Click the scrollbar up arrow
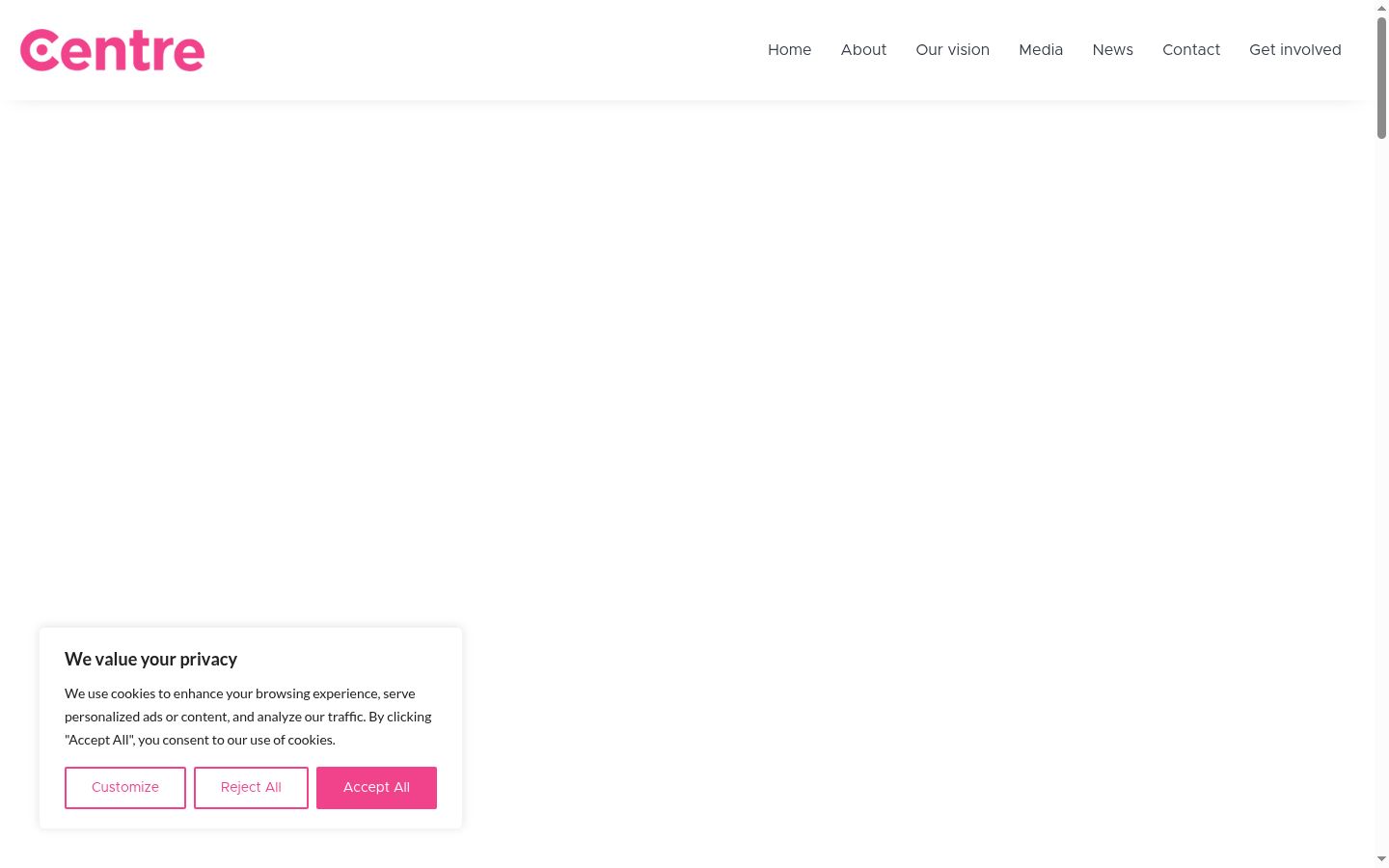 [x=1381, y=8]
